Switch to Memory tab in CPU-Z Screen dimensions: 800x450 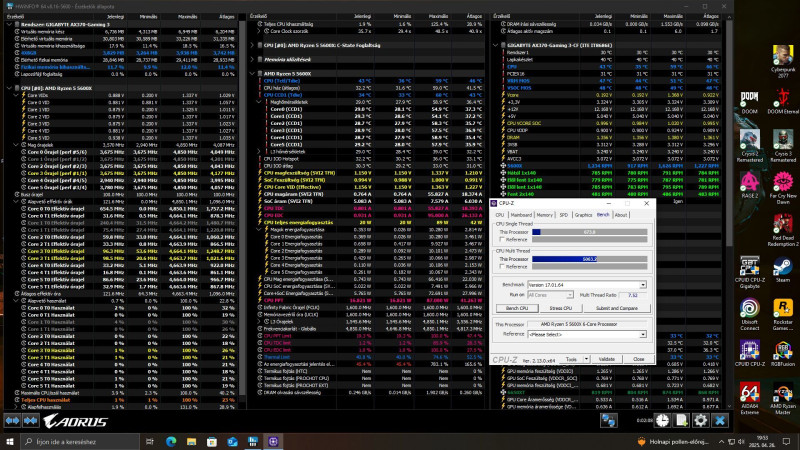(544, 215)
